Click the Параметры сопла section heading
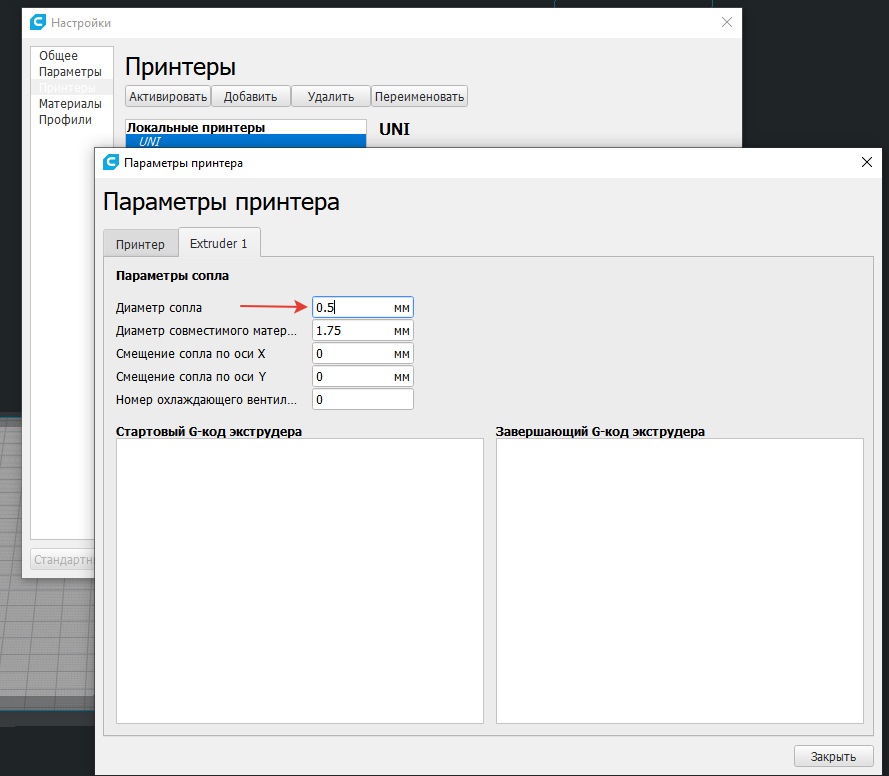This screenshot has width=889, height=776. [x=172, y=276]
